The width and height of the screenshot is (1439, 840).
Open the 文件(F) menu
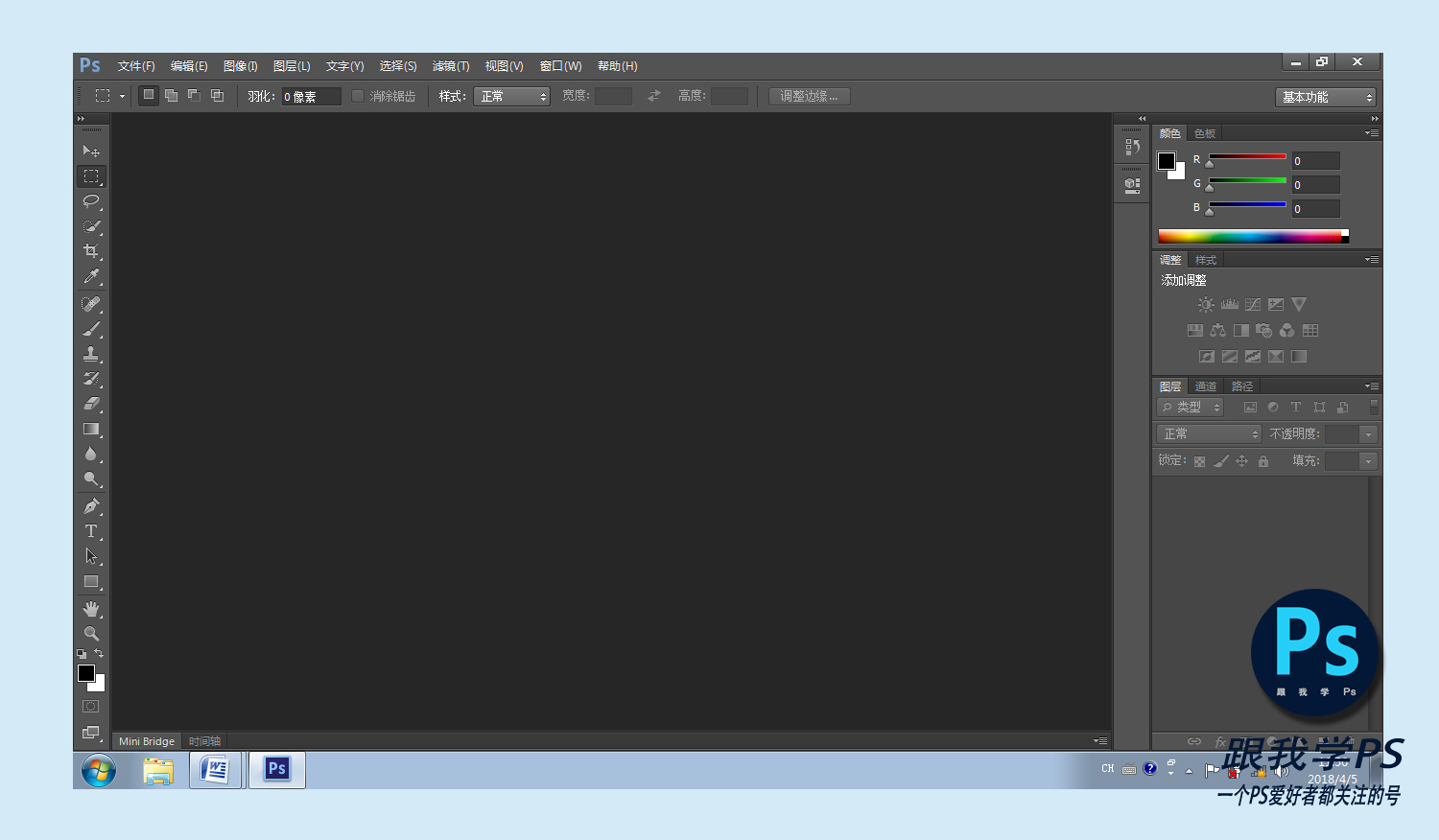pyautogui.click(x=136, y=66)
